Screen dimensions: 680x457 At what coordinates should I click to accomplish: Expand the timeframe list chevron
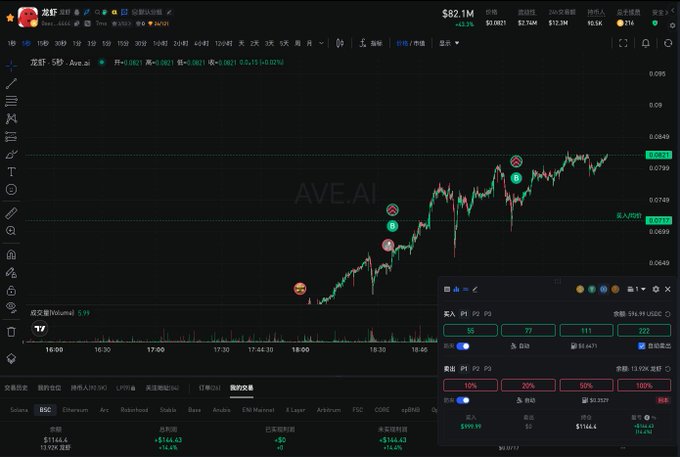pos(321,43)
